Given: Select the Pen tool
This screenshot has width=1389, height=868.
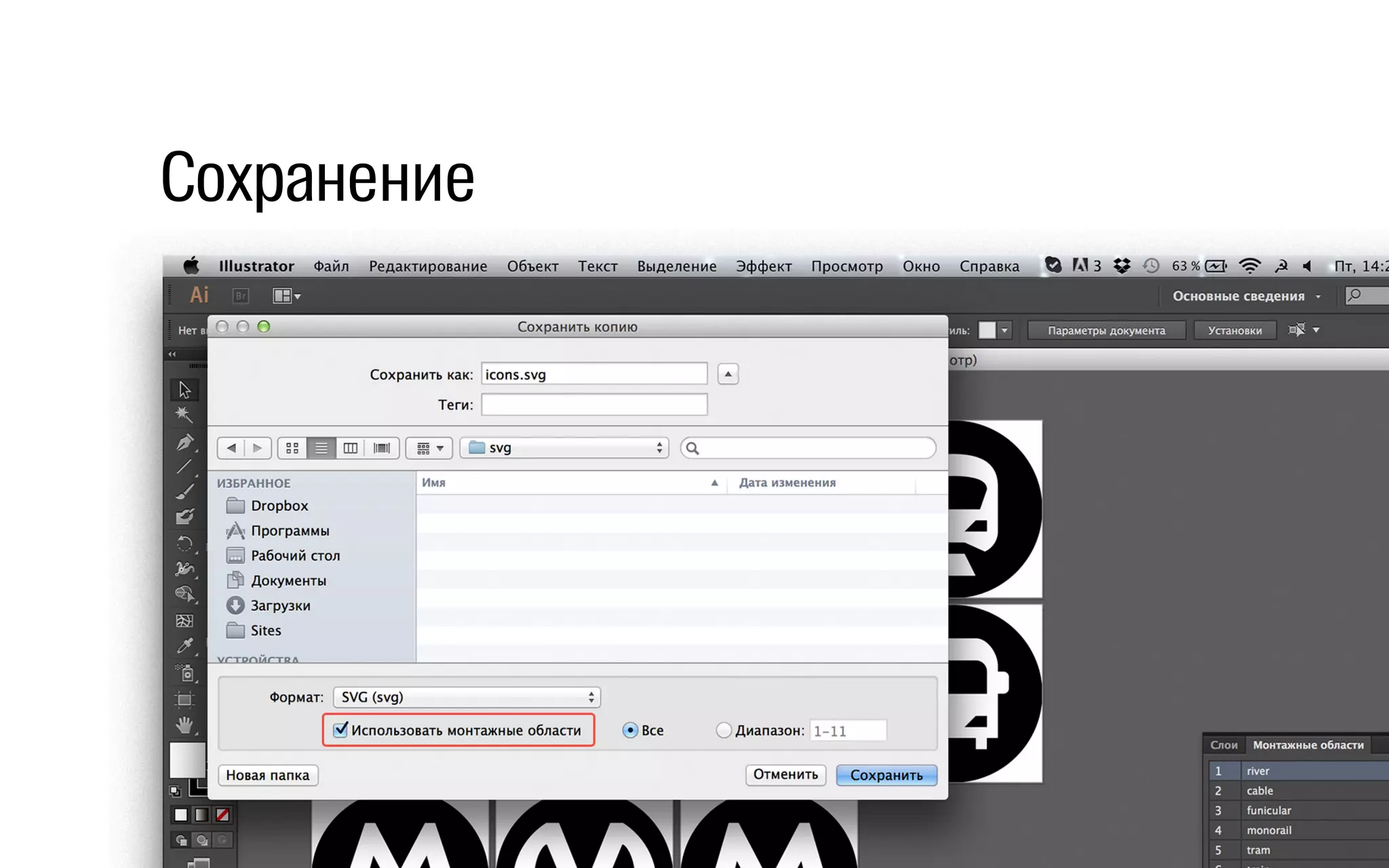Looking at the screenshot, I should 184,442.
